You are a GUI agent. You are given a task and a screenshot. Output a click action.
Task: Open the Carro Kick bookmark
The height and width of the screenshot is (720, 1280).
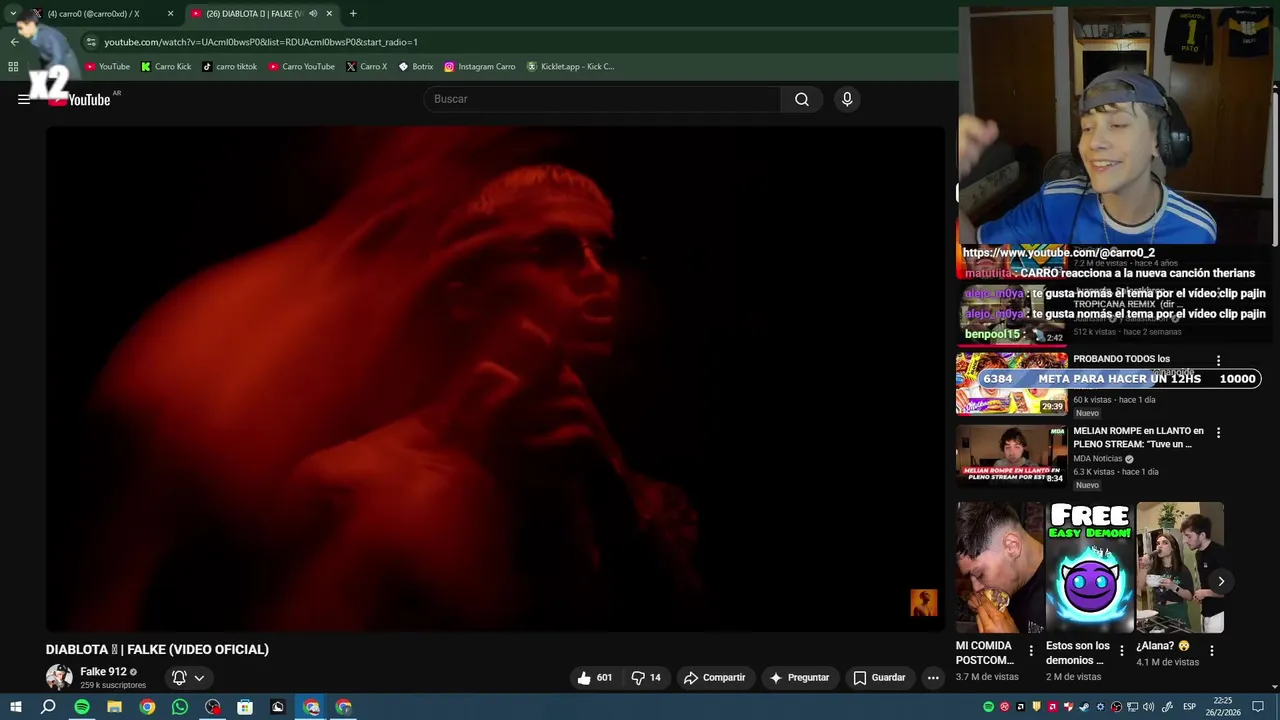pyautogui.click(x=166, y=67)
